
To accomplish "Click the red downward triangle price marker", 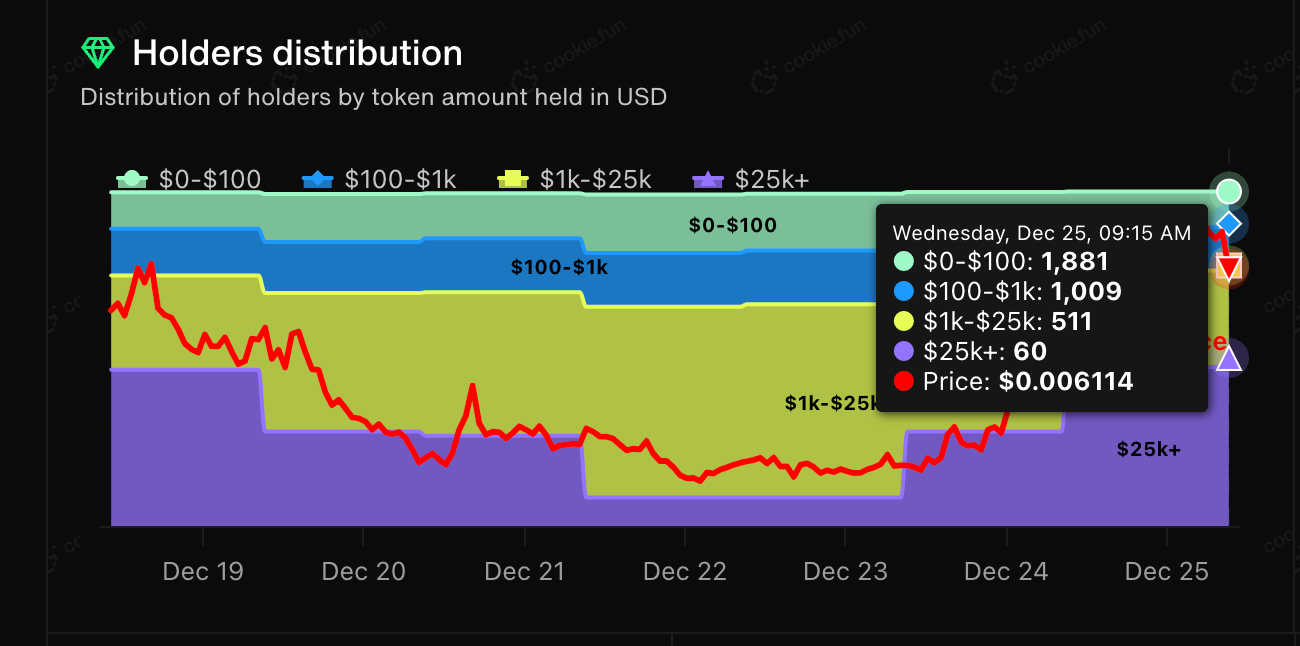I will (x=1229, y=268).
